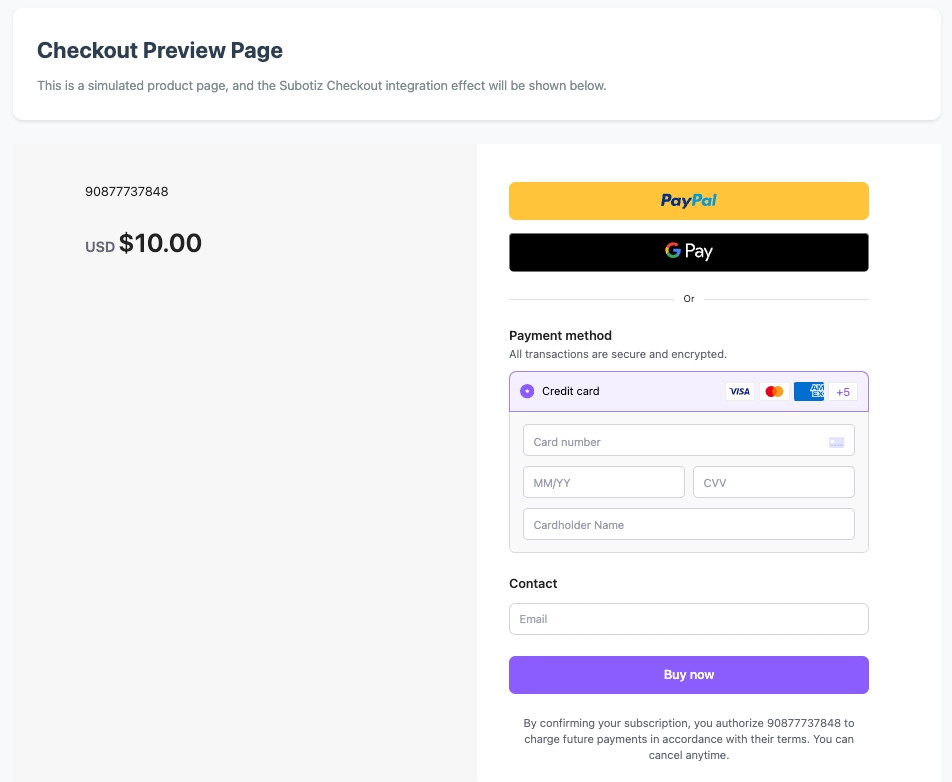Click the MM/YY expiry date field

[x=603, y=483]
